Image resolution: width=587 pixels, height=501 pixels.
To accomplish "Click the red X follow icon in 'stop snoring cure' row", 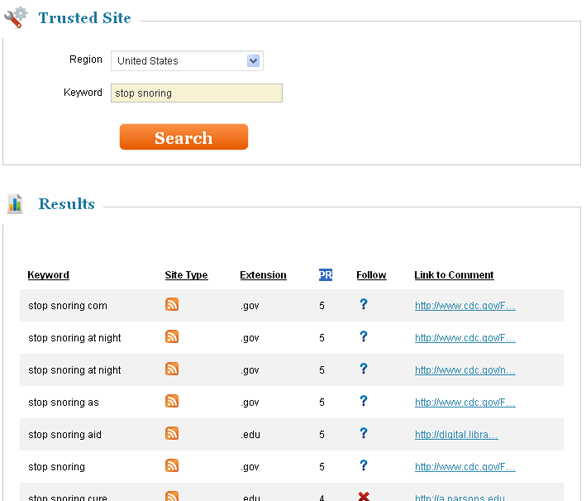I will click(364, 497).
